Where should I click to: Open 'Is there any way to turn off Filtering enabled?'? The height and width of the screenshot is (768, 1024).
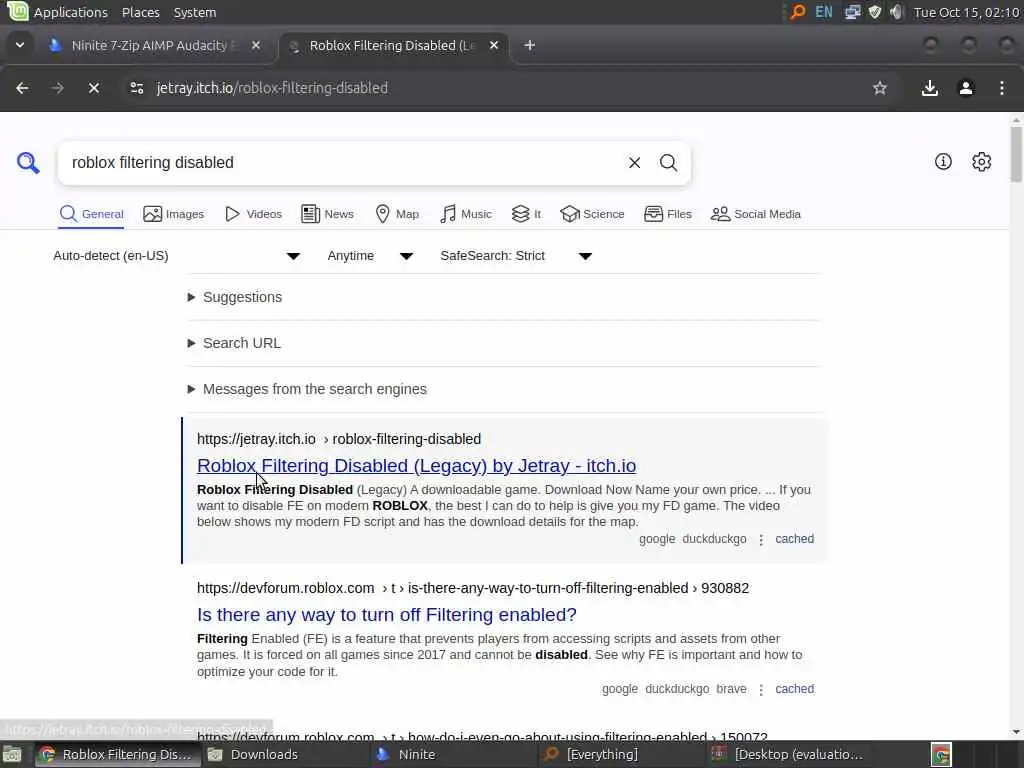[387, 615]
